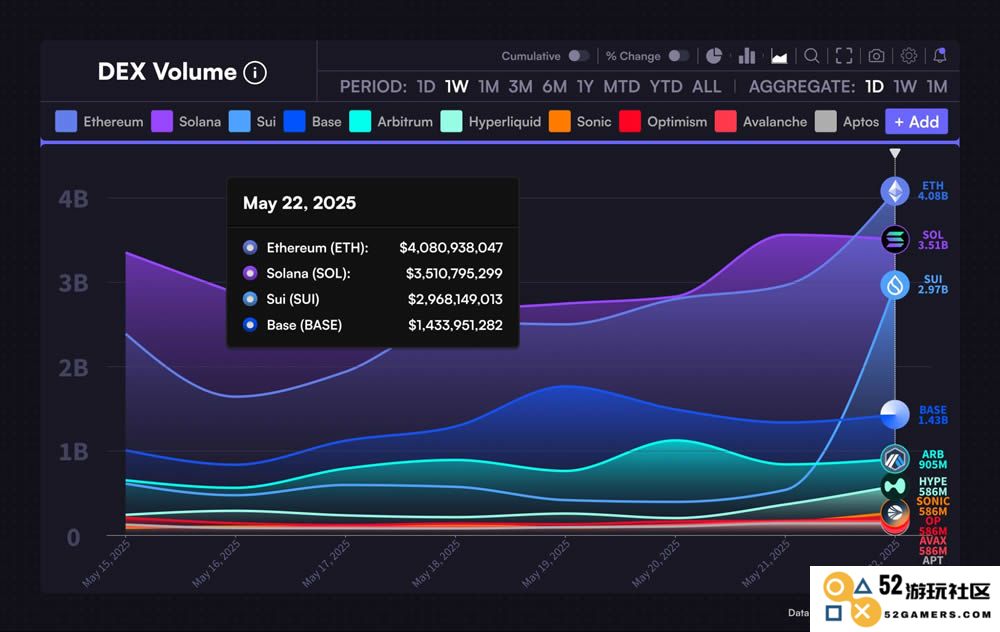Click the Ethereum (ETH) tooltip row

pos(372,247)
